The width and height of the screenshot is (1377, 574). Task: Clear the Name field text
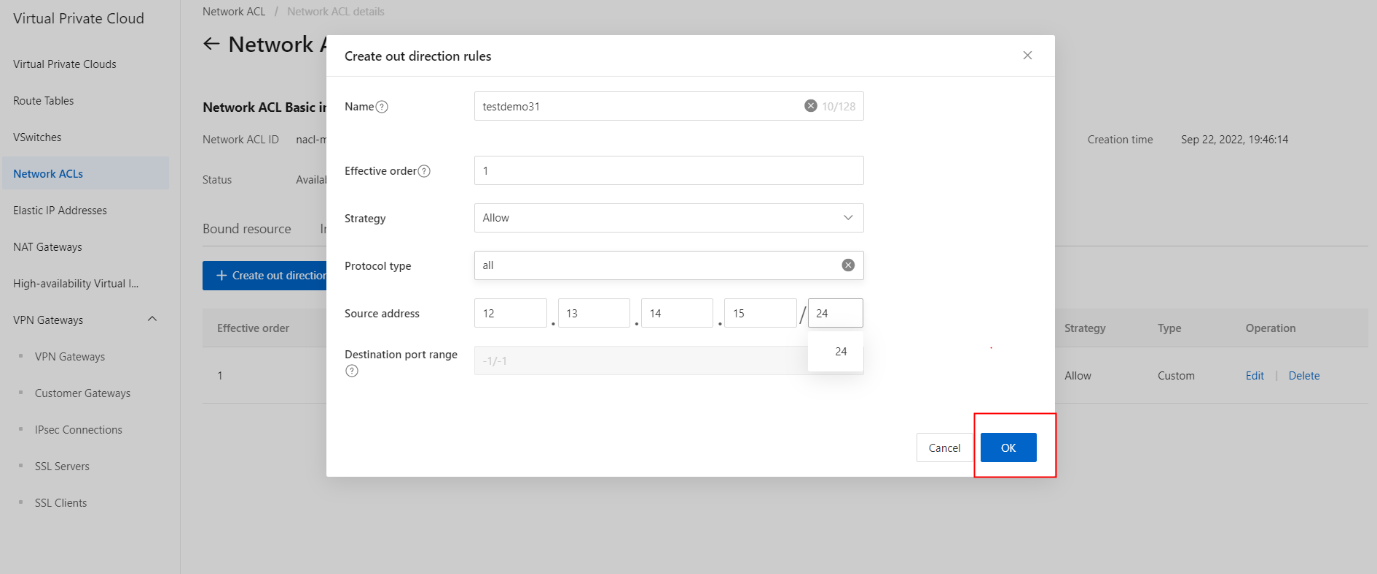[811, 106]
